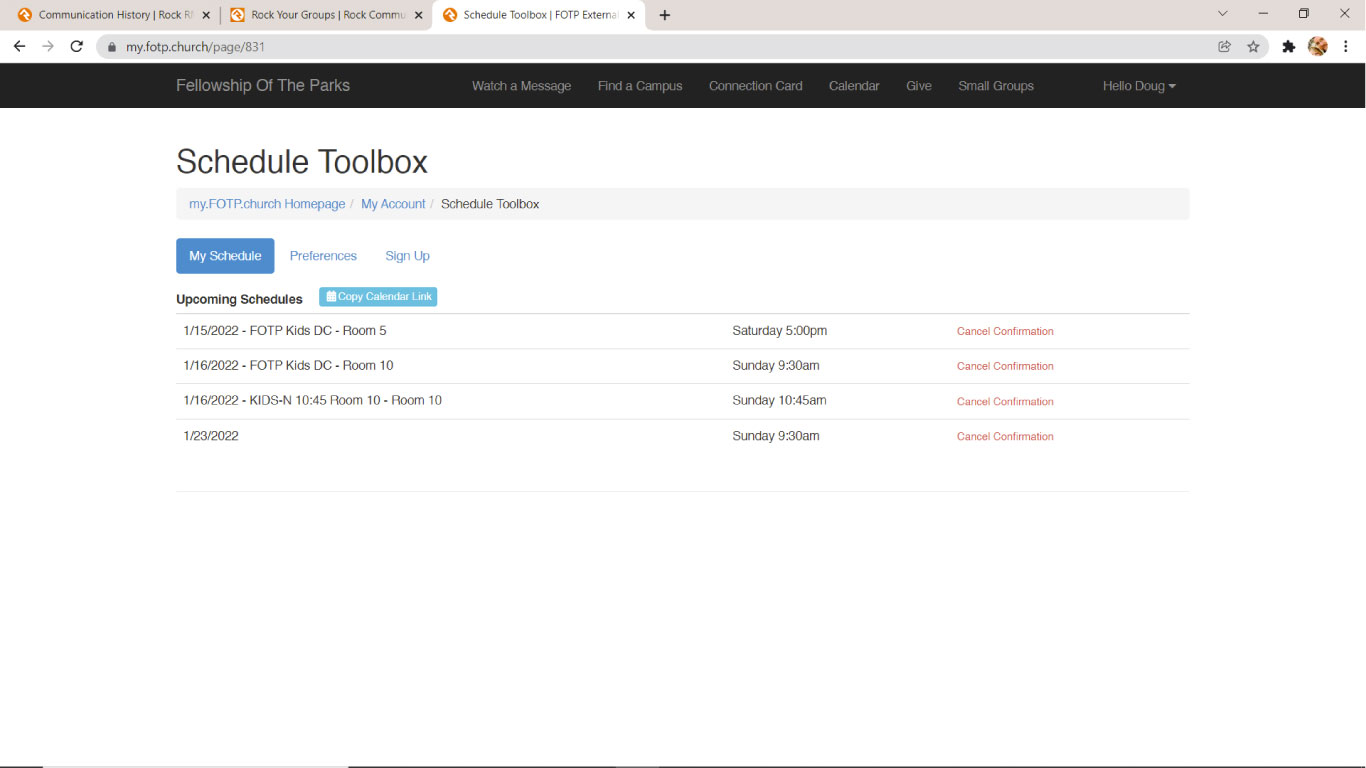Click the Chrome profile avatar icon
The image size is (1366, 768).
pos(1318,46)
